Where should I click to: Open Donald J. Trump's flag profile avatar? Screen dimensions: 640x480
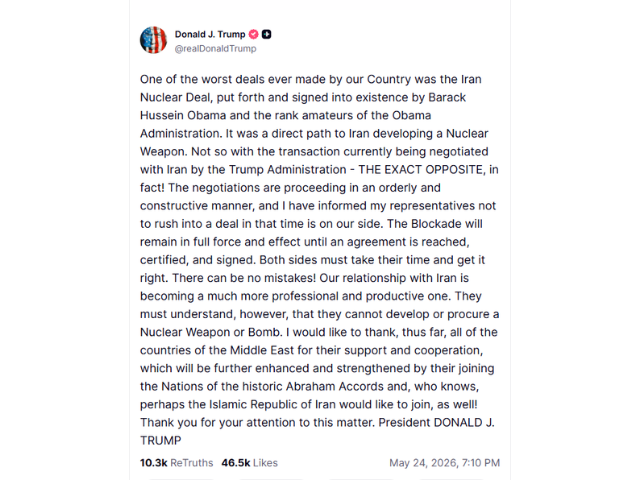tap(153, 40)
